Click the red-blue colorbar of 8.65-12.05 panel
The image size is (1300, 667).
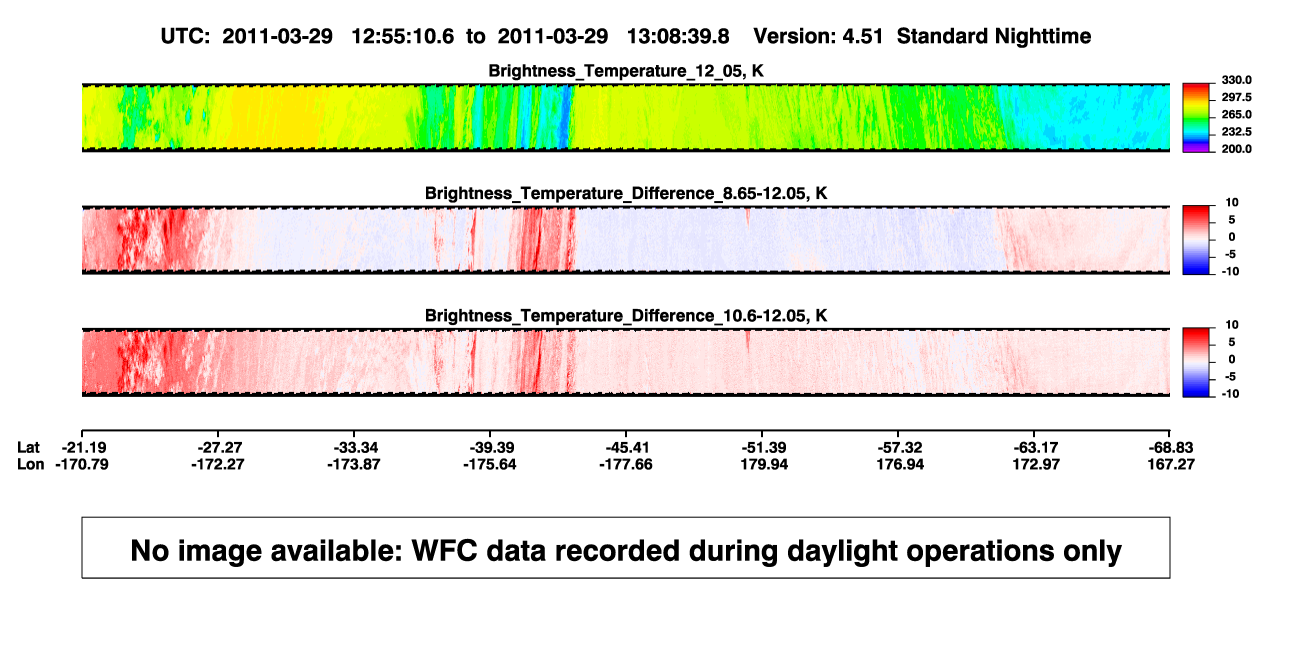pos(1196,239)
